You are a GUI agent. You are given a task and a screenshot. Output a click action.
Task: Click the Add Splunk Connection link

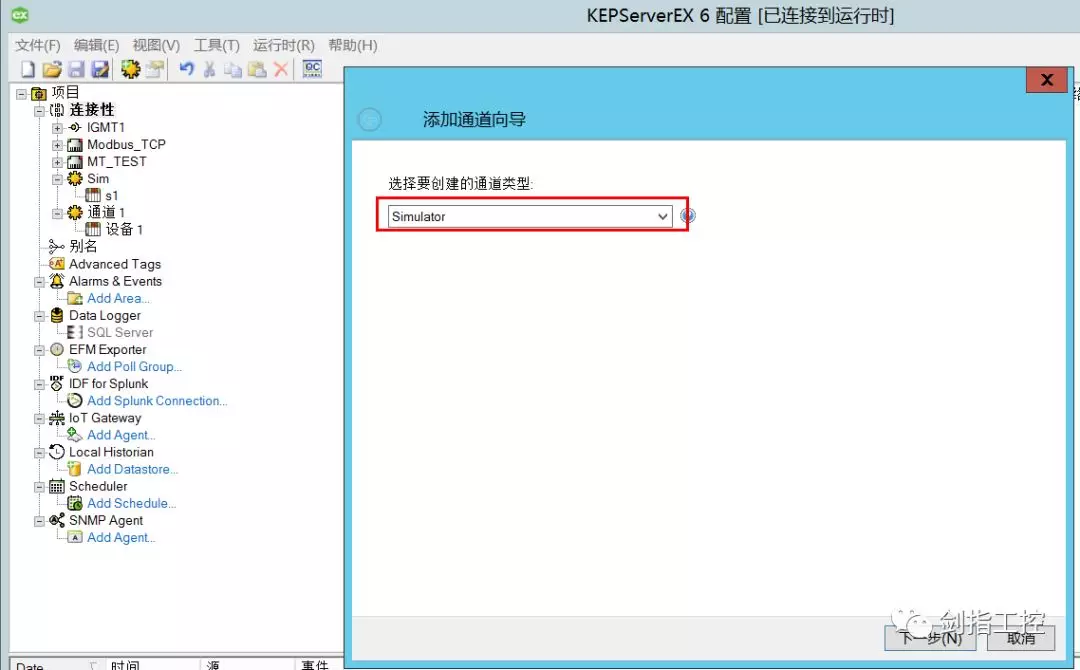coord(156,401)
